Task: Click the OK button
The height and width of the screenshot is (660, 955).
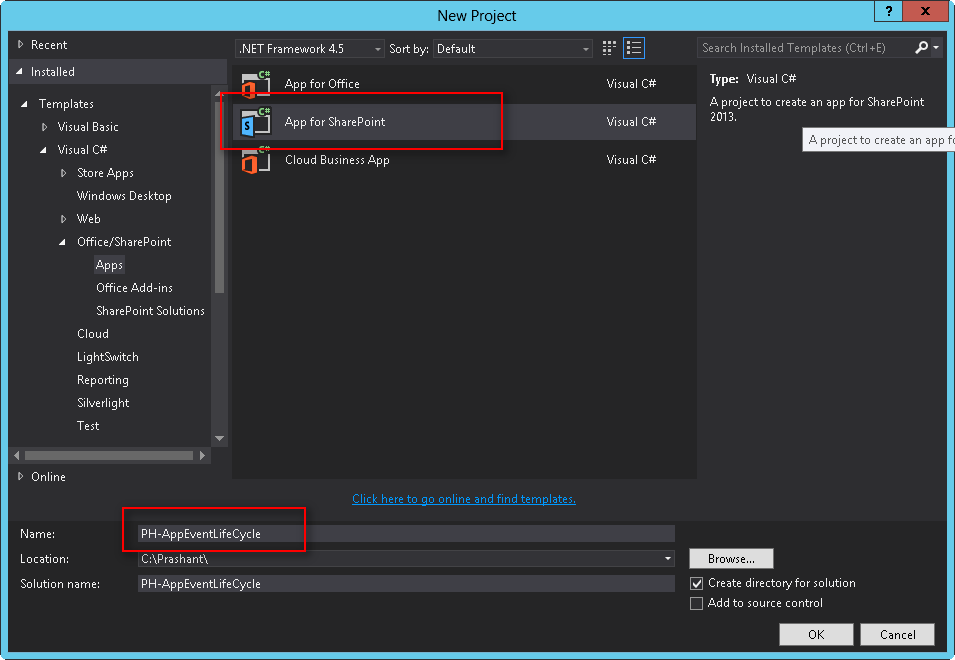Action: click(x=816, y=634)
